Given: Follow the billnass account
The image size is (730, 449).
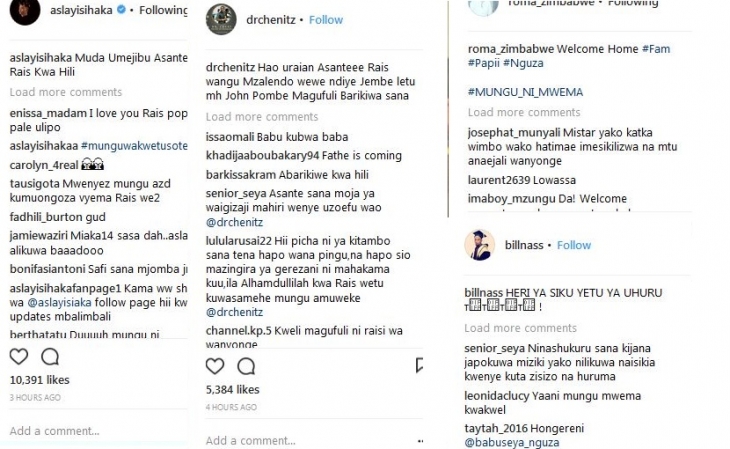Looking at the screenshot, I should coord(574,245).
